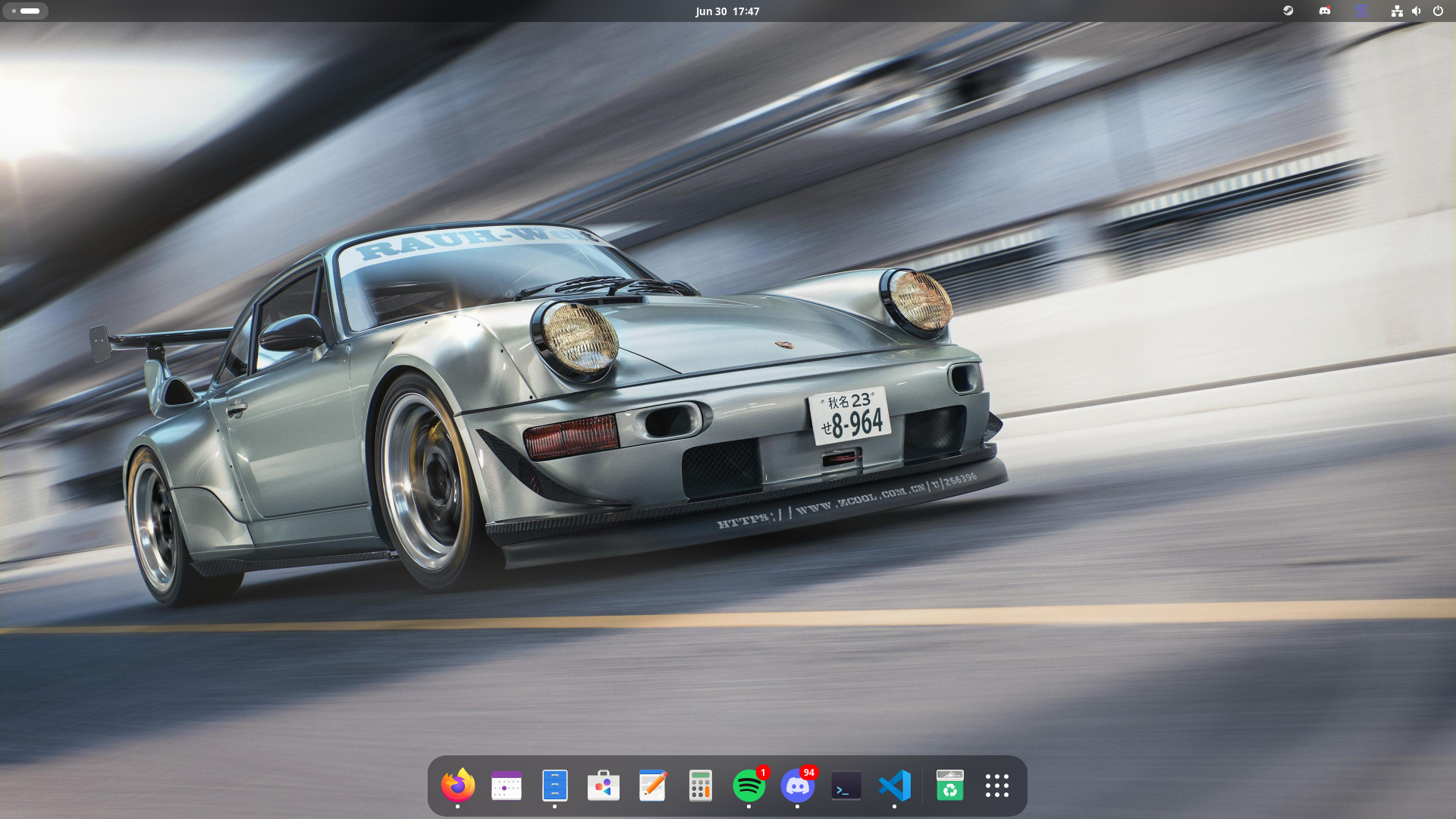Open the Files manager icon
Viewport: 1456px width, 819px height.
pyautogui.click(x=555, y=786)
